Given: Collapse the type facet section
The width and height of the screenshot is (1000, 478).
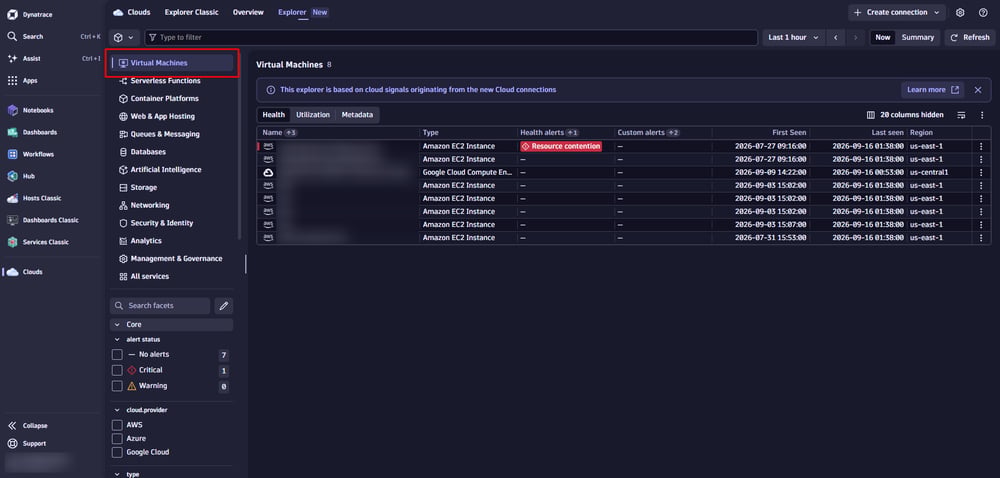Looking at the screenshot, I should (117, 474).
